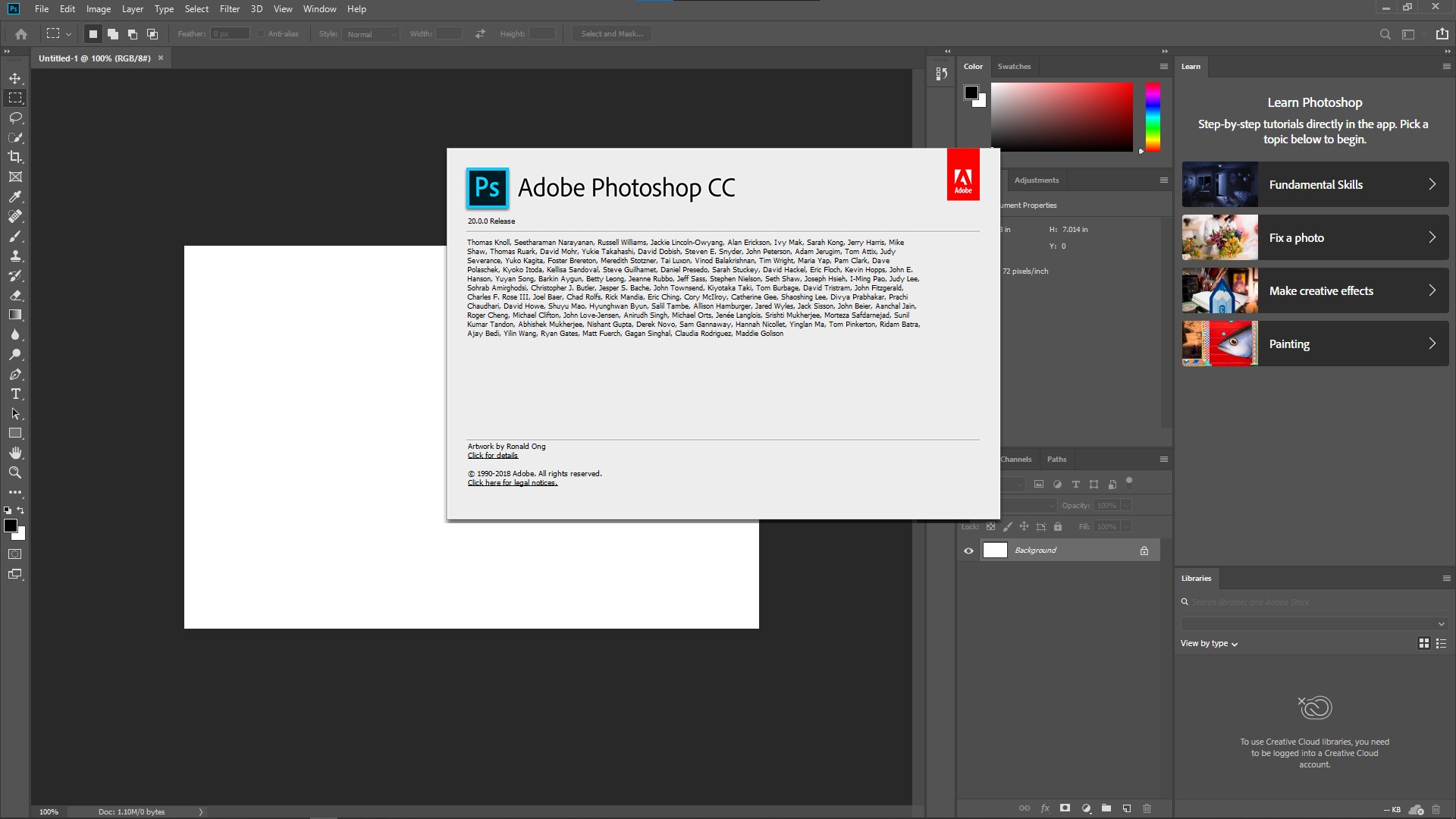Open the Filter menu

coord(229,9)
